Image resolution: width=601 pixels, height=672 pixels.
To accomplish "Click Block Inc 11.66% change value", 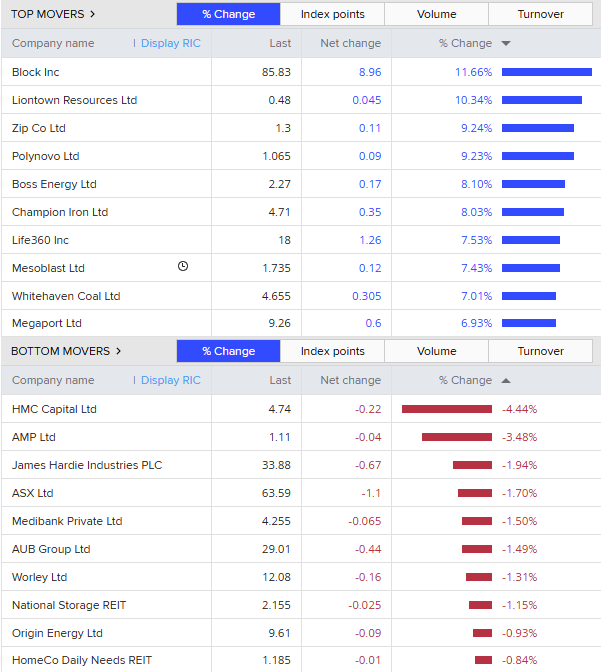I will pos(473,72).
